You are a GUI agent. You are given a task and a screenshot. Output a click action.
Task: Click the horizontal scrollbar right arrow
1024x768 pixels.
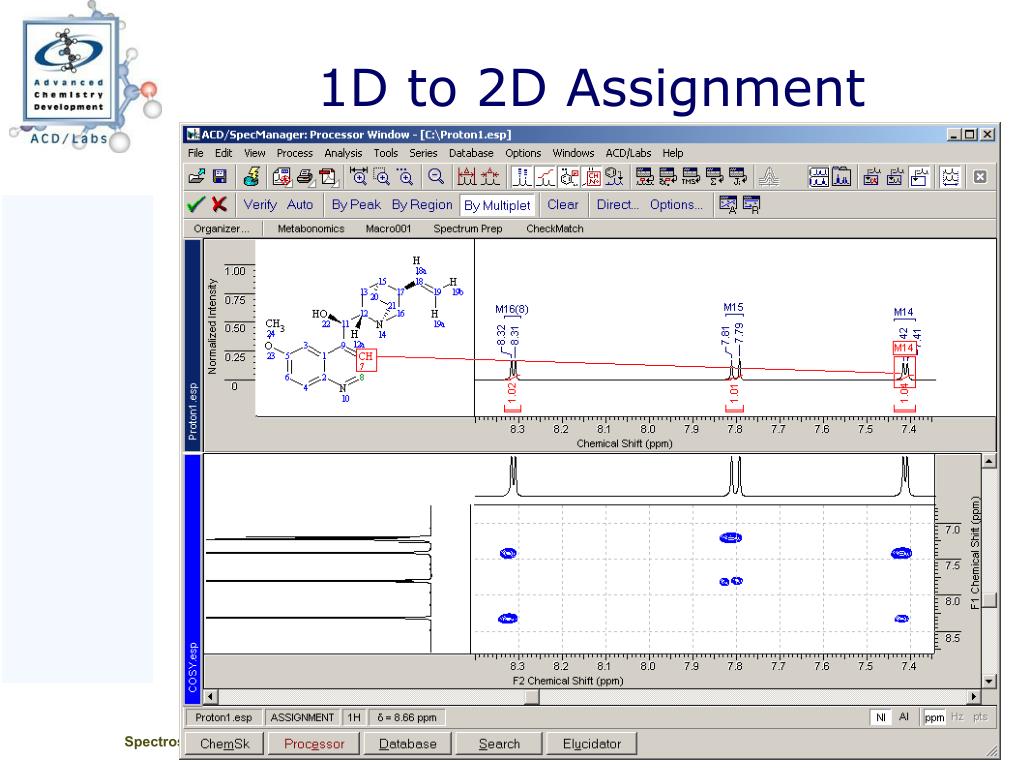(974, 697)
